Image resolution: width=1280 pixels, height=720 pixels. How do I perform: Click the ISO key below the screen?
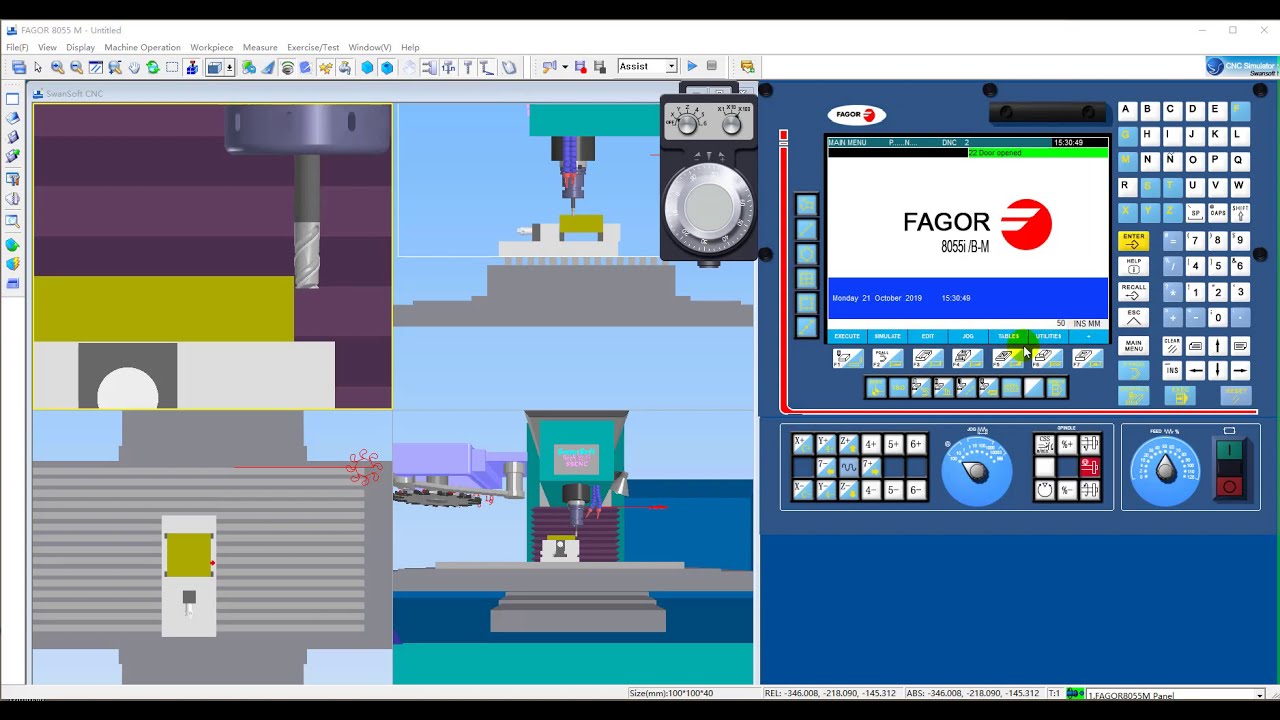click(x=898, y=388)
